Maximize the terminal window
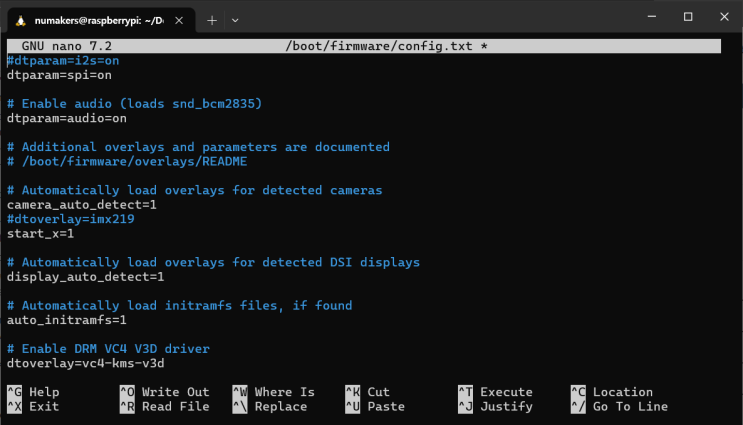The height and width of the screenshot is (425, 743). (688, 17)
